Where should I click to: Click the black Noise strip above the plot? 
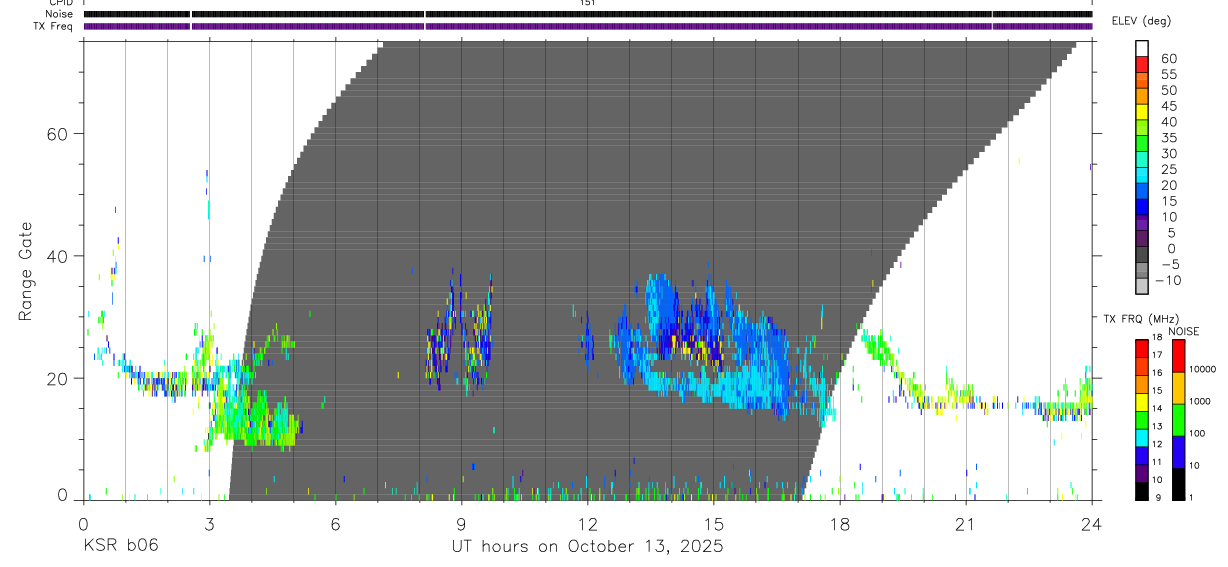click(x=588, y=14)
